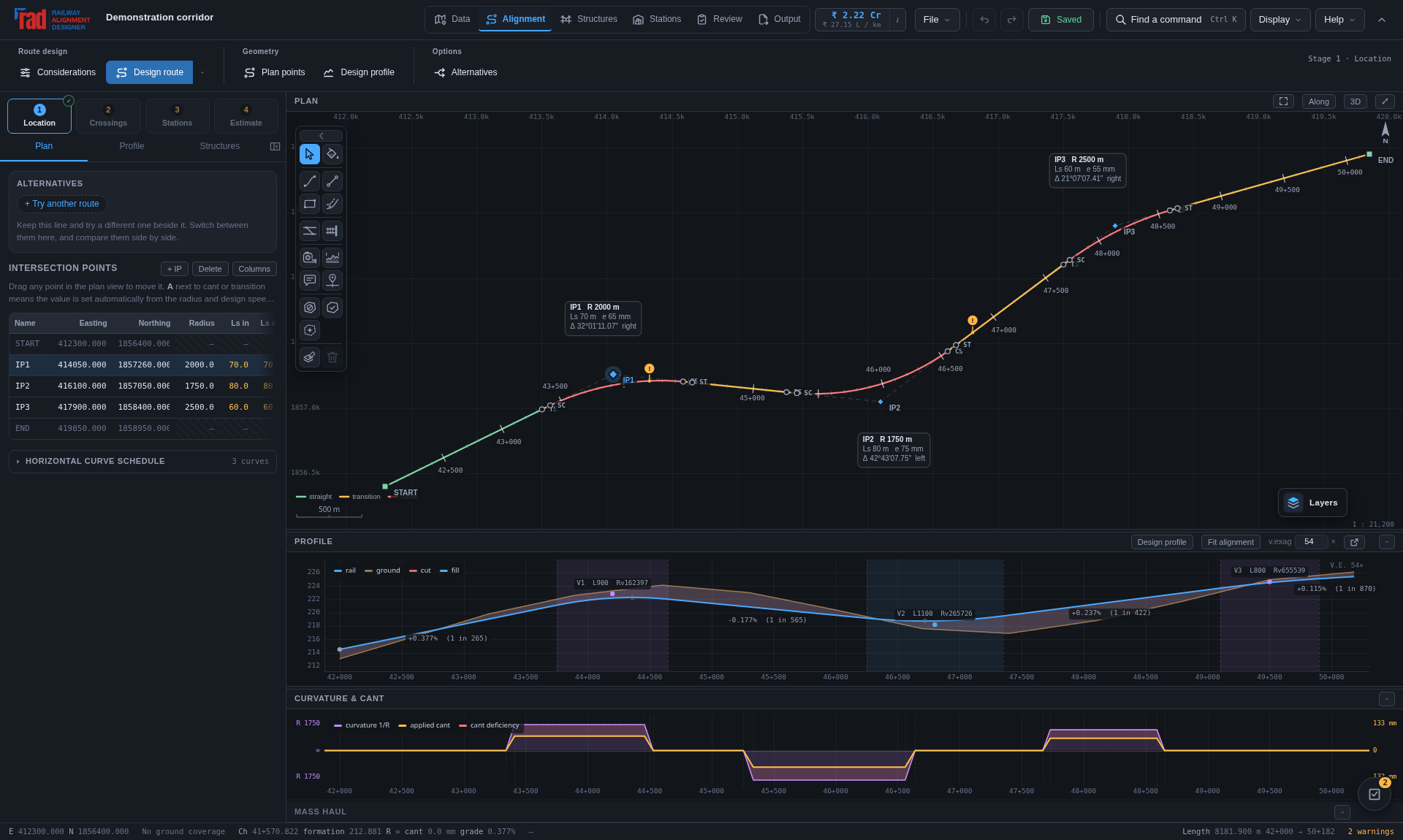Choose the curved alignment drawing tool

tap(310, 181)
